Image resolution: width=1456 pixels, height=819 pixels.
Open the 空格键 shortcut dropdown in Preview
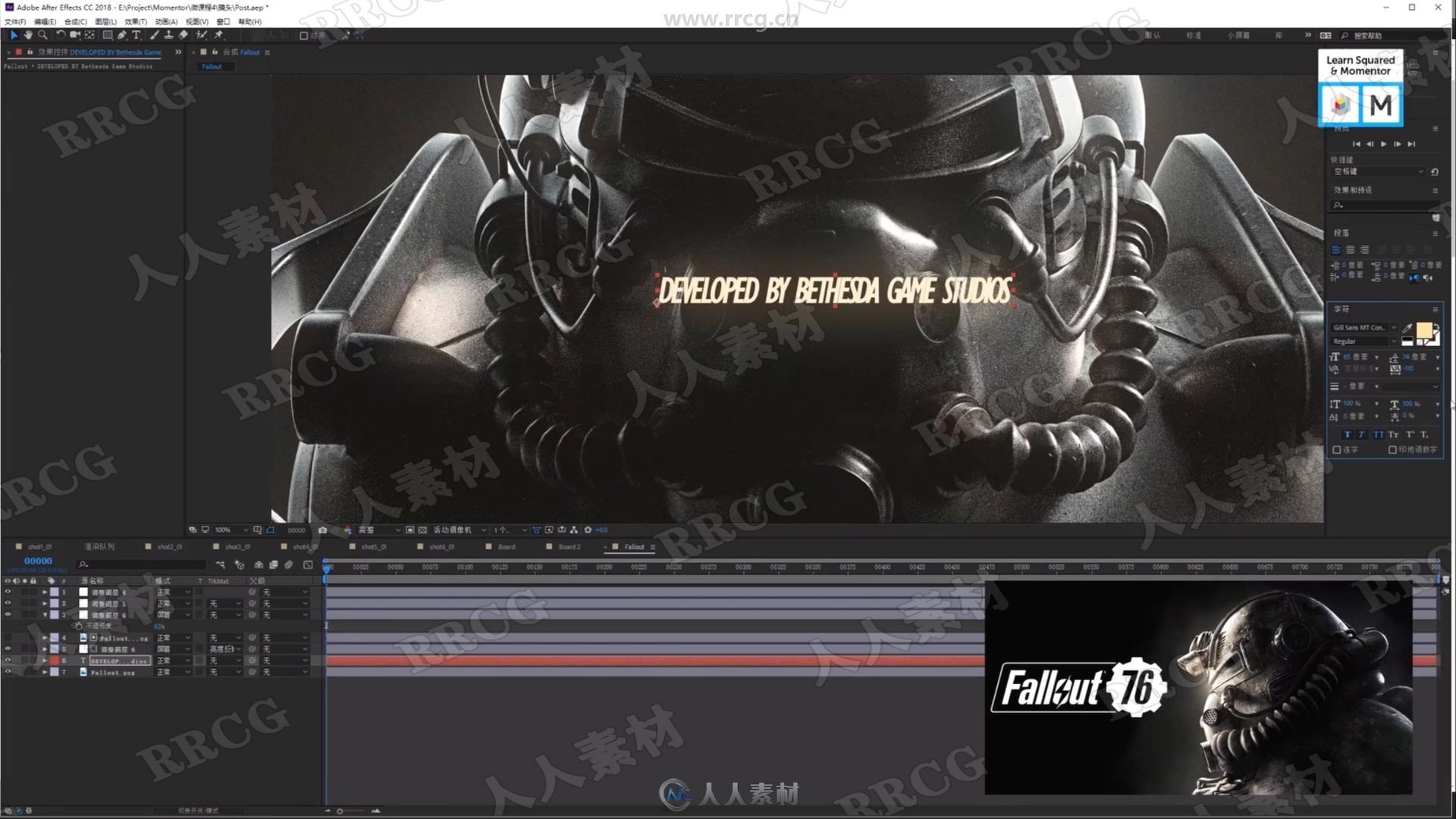pyautogui.click(x=1379, y=172)
